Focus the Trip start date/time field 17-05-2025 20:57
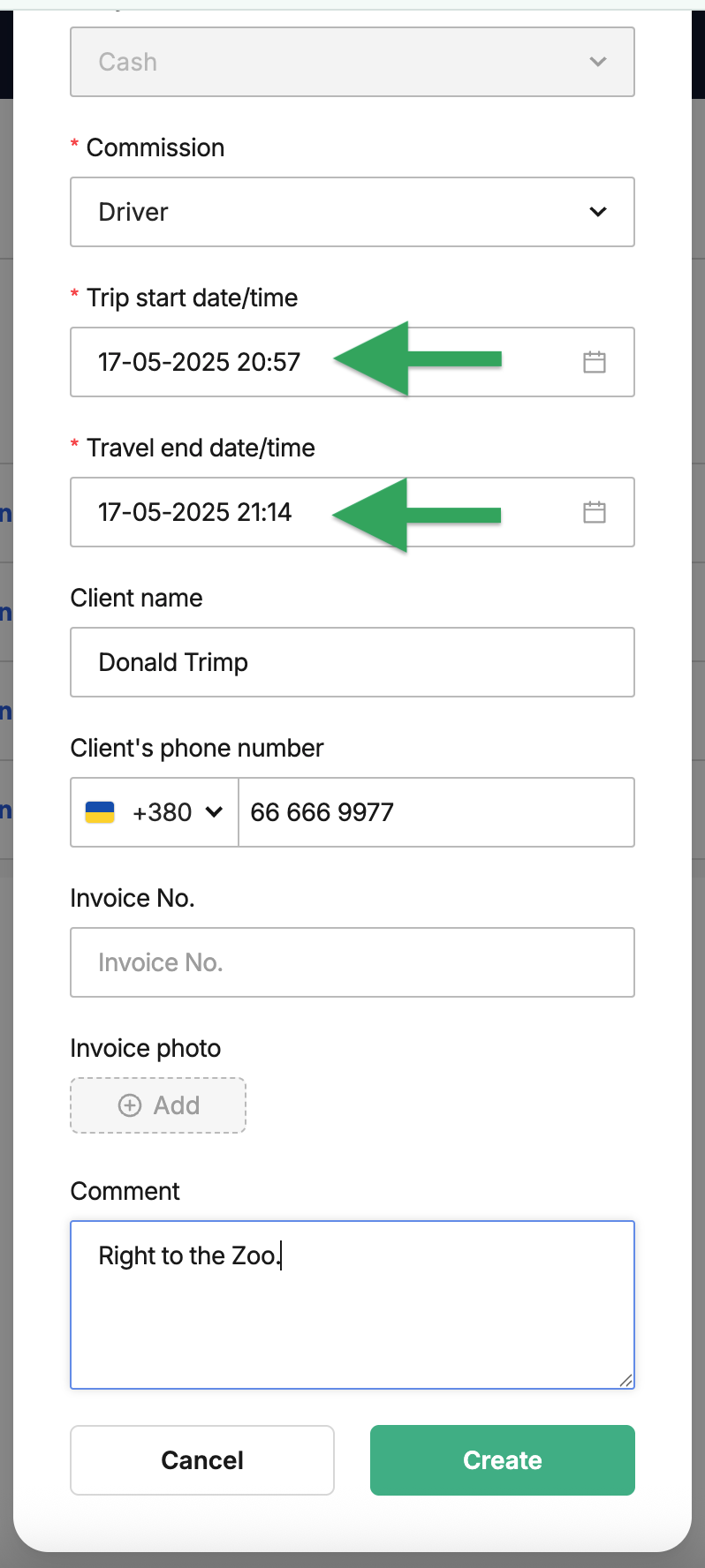 click(x=352, y=362)
